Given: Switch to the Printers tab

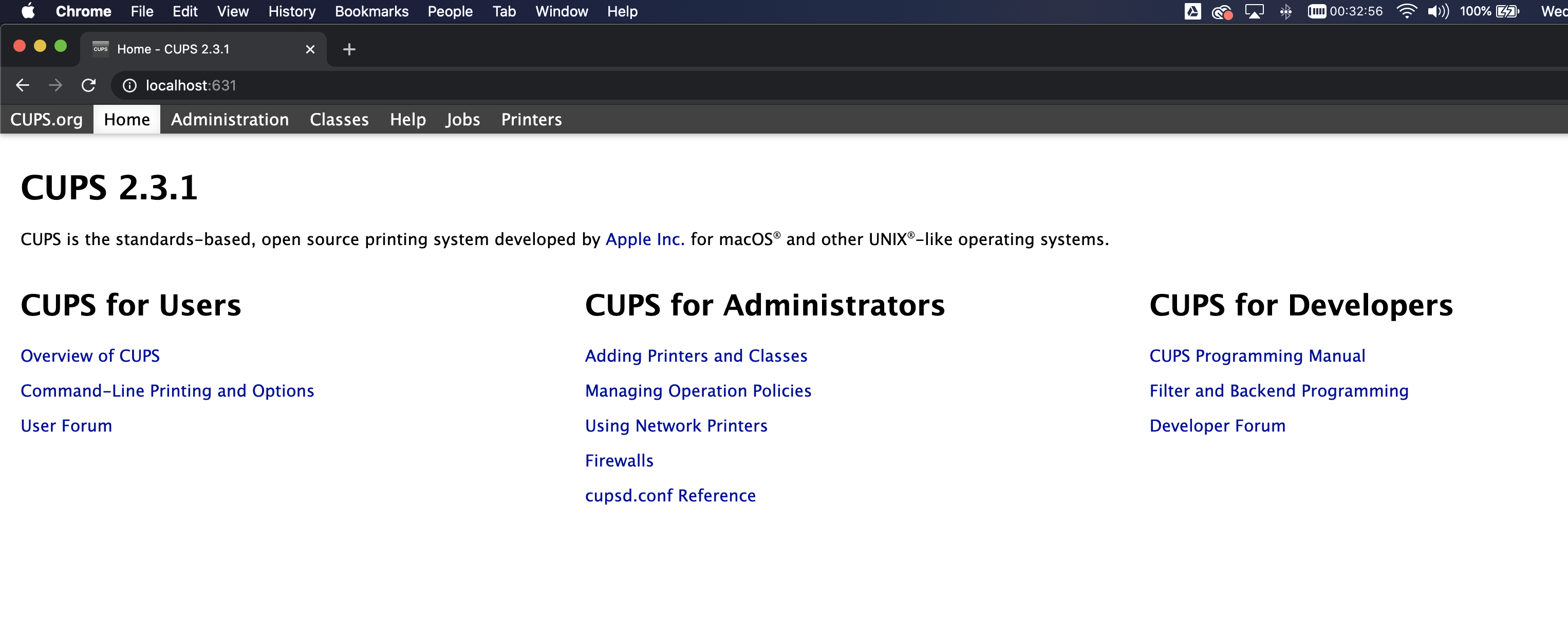Looking at the screenshot, I should point(531,119).
